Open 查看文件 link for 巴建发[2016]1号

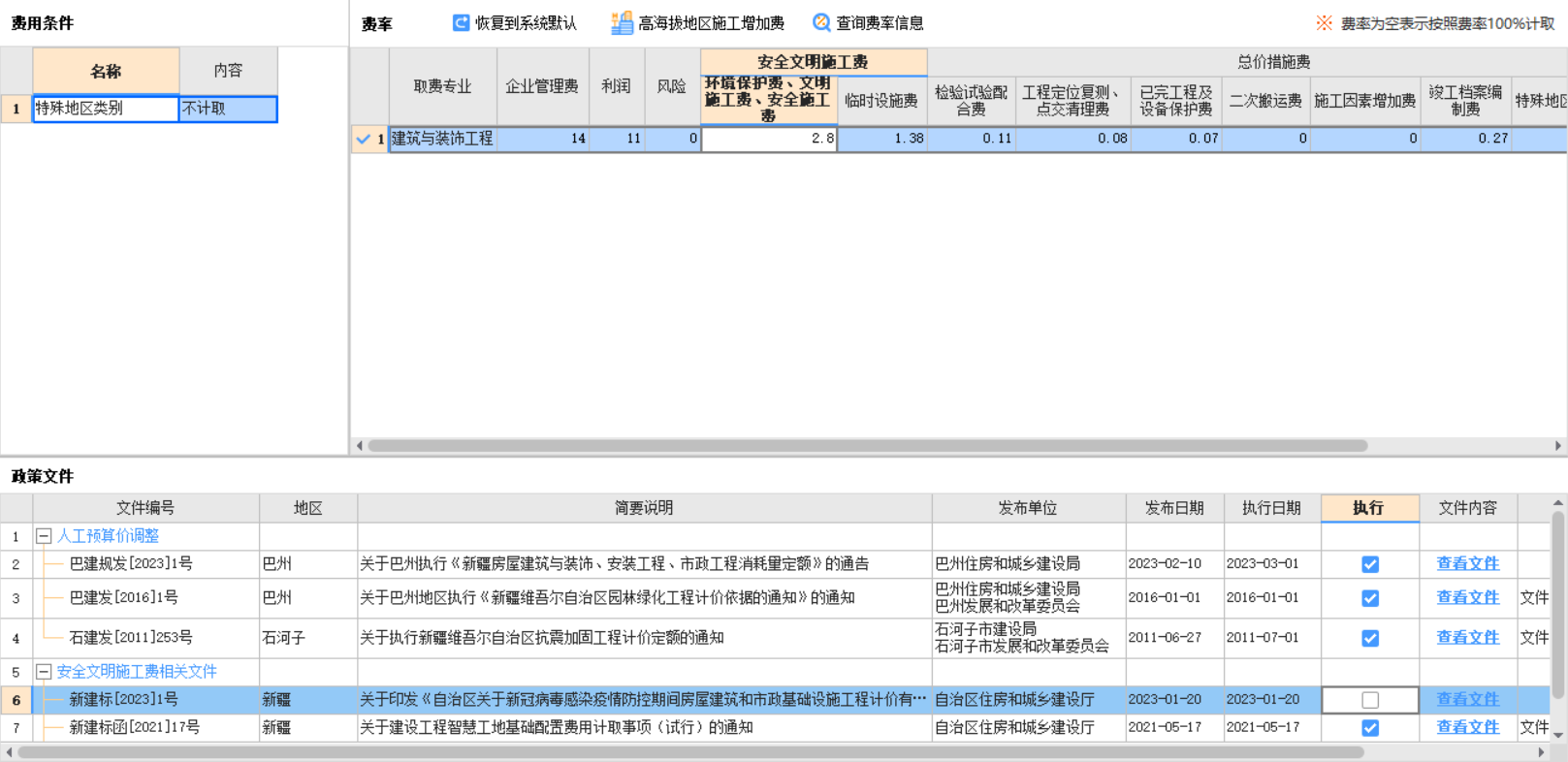1467,597
